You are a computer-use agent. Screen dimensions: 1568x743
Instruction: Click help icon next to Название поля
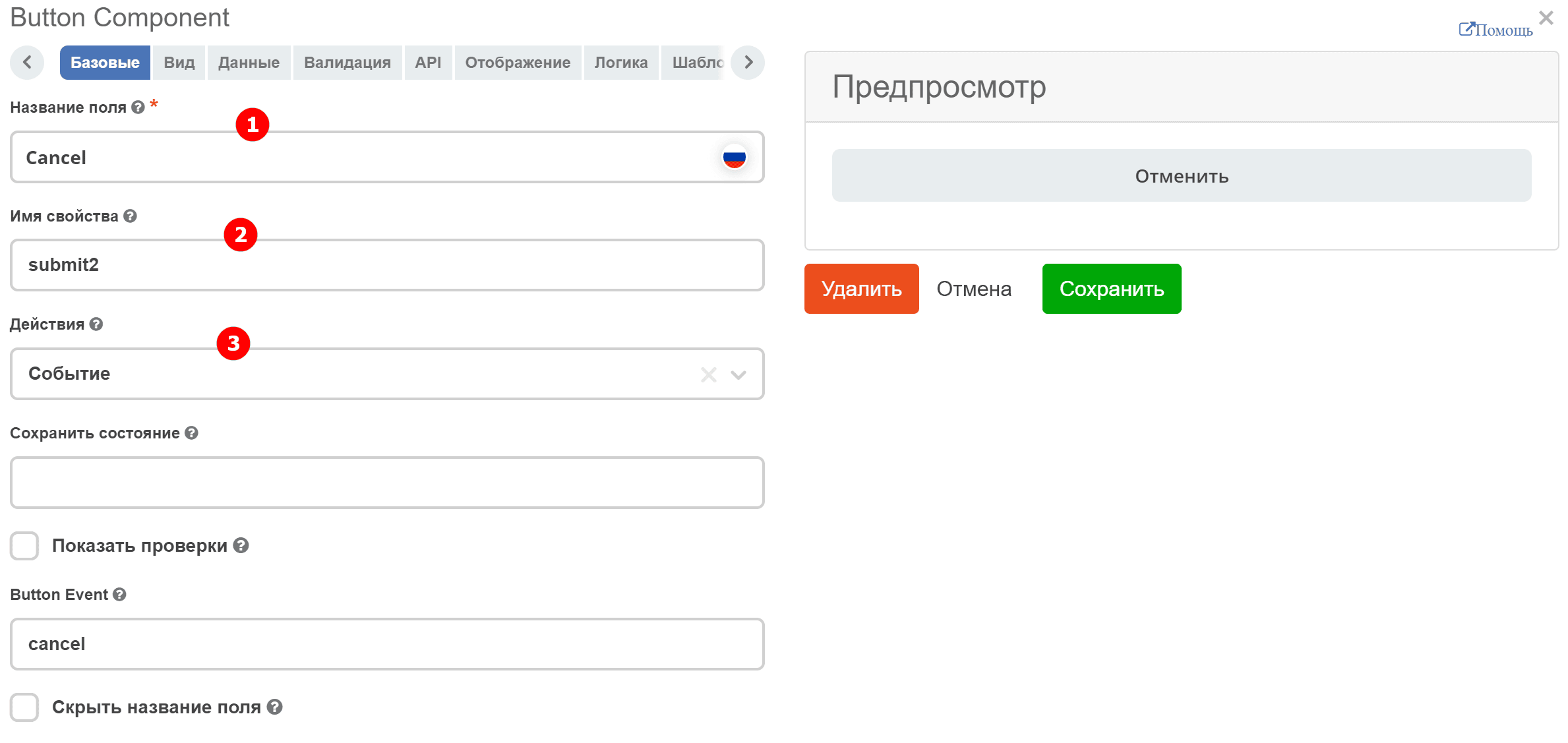138,107
